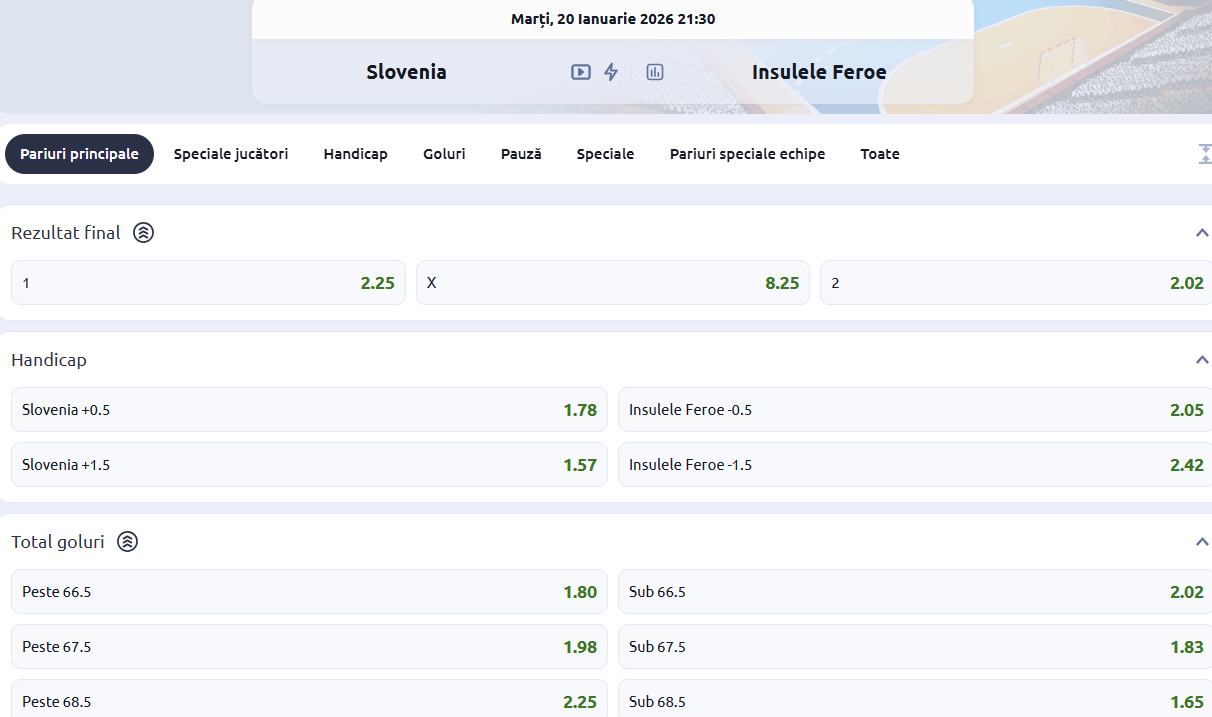Image resolution: width=1212 pixels, height=717 pixels.
Task: Collapse the Handicap section chevron
Action: click(1201, 358)
